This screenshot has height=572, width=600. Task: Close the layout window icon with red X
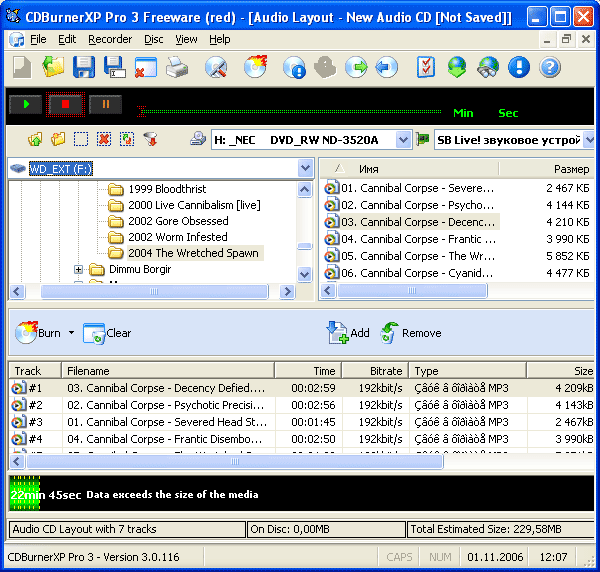146,67
